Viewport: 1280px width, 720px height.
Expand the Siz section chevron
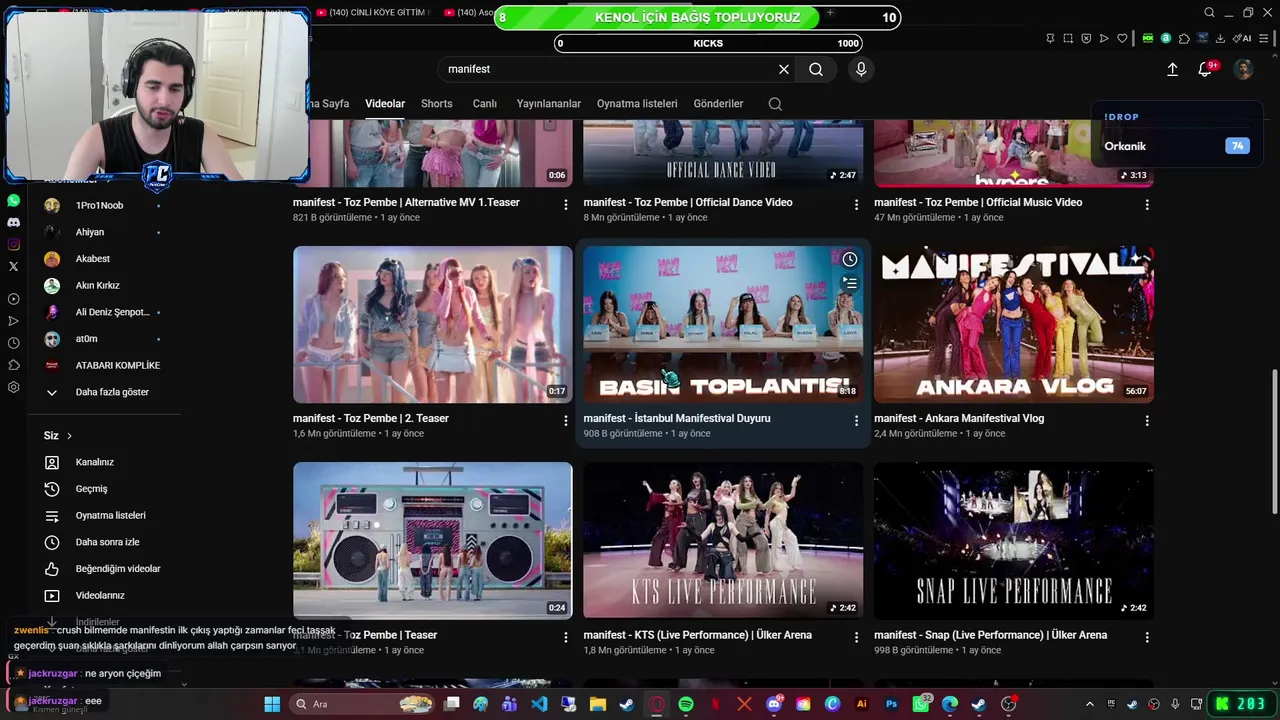69,436
